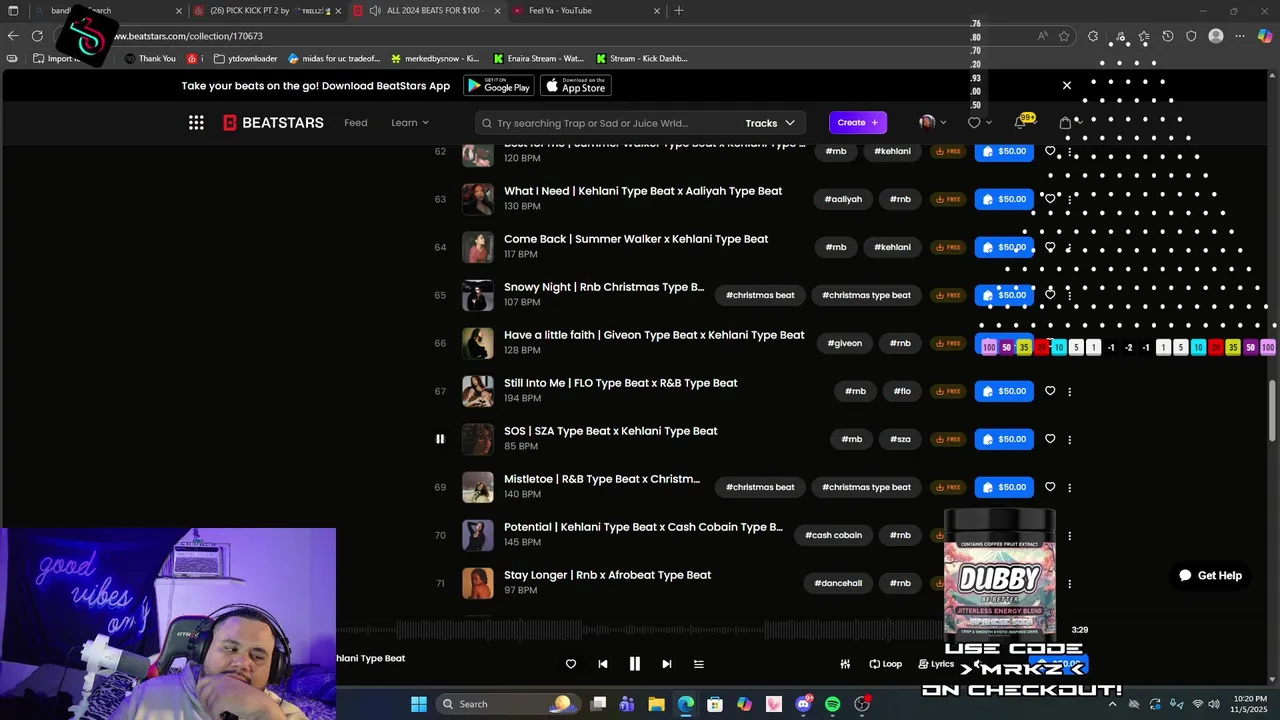1280x720 pixels.
Task: Skip to previous track in player bar
Action: [603, 664]
